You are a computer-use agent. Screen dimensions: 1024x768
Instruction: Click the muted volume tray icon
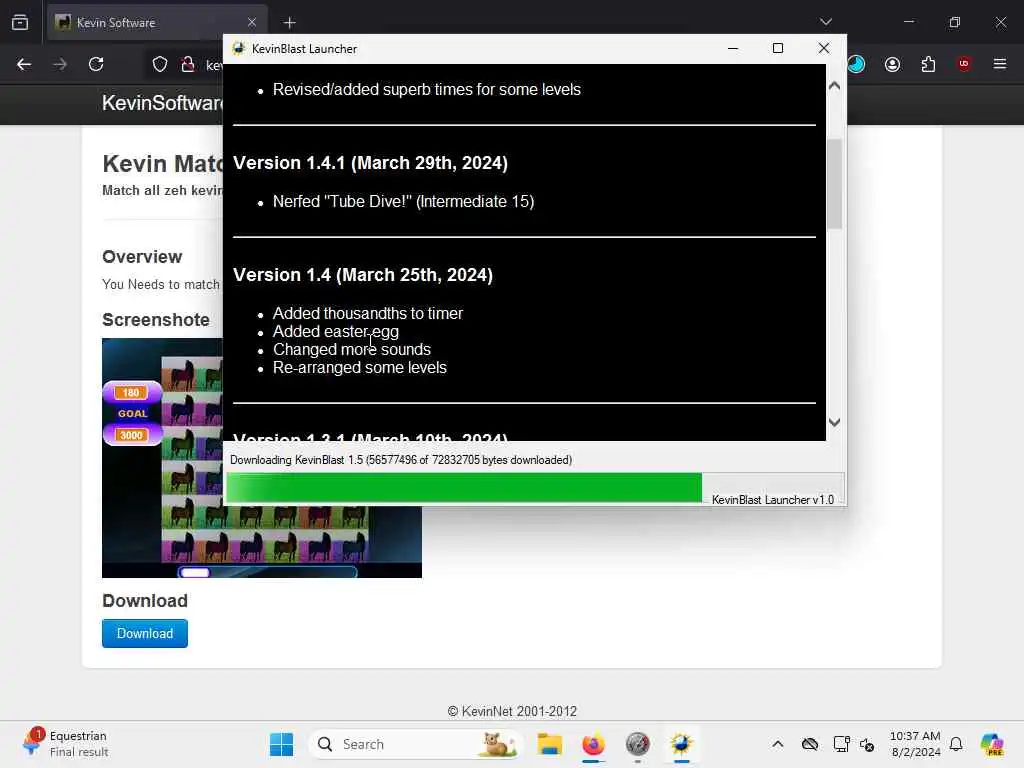tap(867, 744)
